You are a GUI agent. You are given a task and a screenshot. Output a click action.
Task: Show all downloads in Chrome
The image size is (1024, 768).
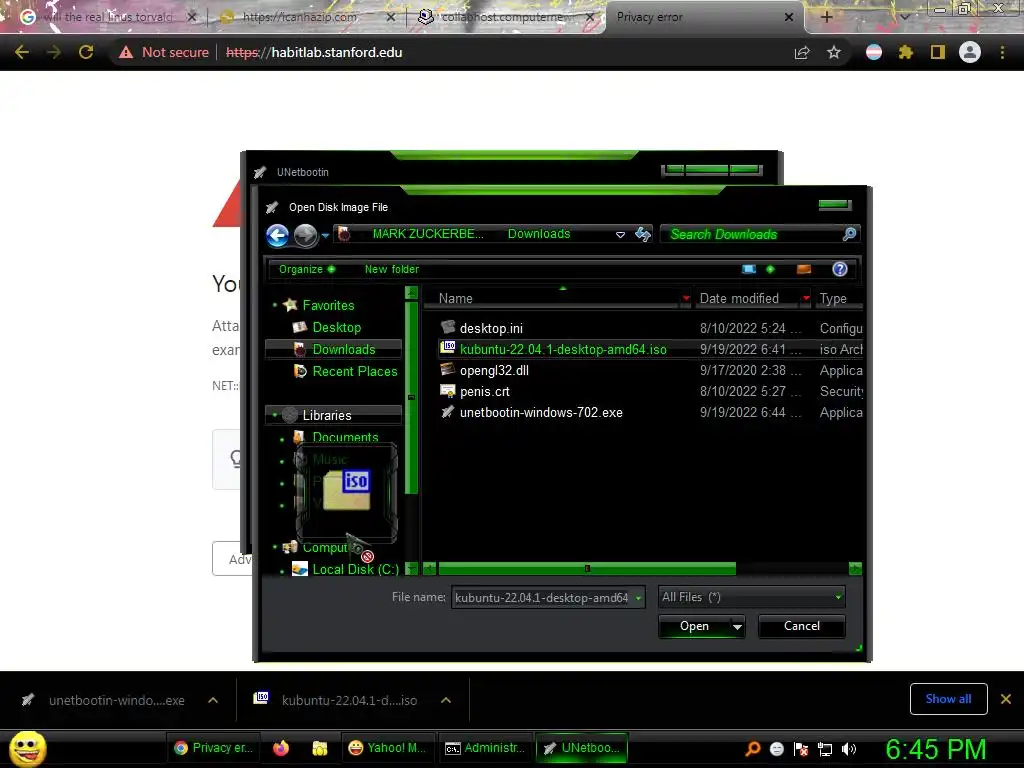[x=948, y=699]
